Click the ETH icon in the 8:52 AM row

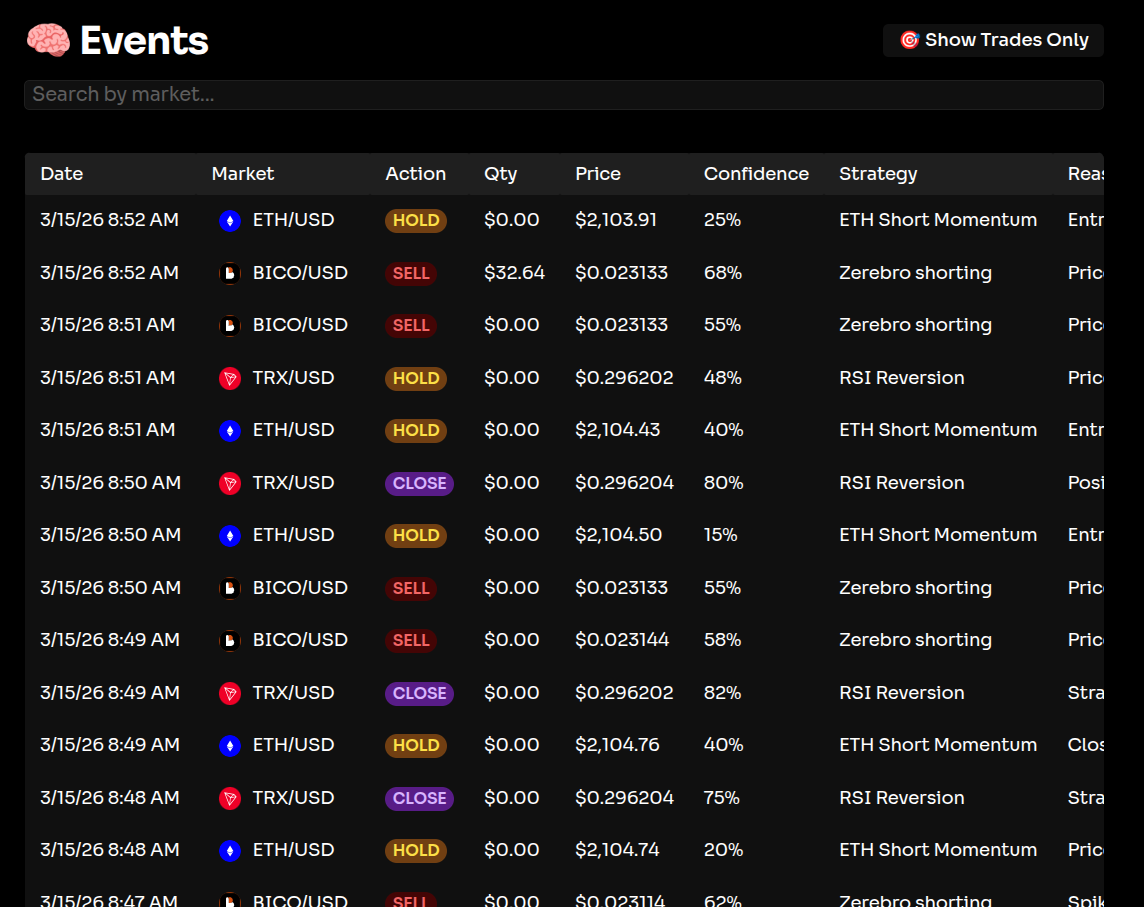coord(230,221)
